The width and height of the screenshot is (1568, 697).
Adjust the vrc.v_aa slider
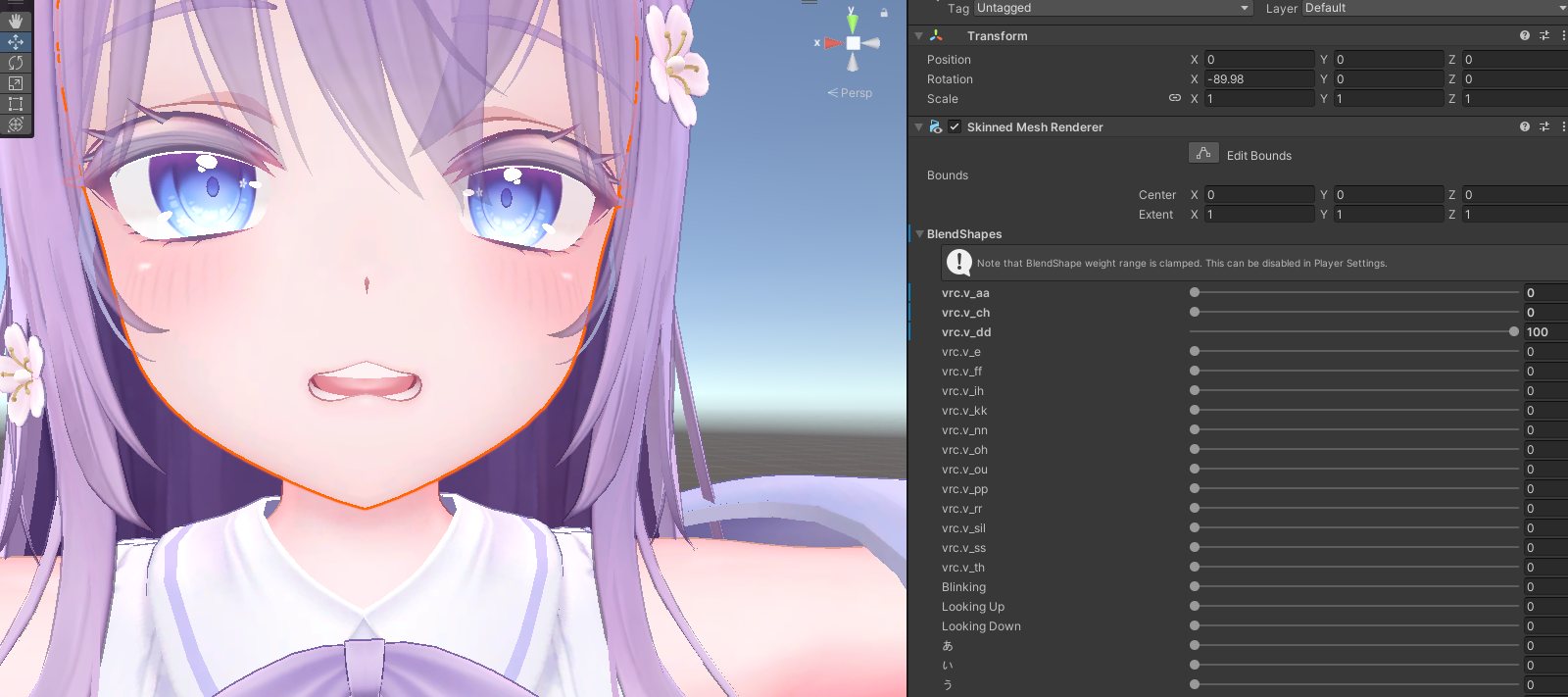(1354, 292)
